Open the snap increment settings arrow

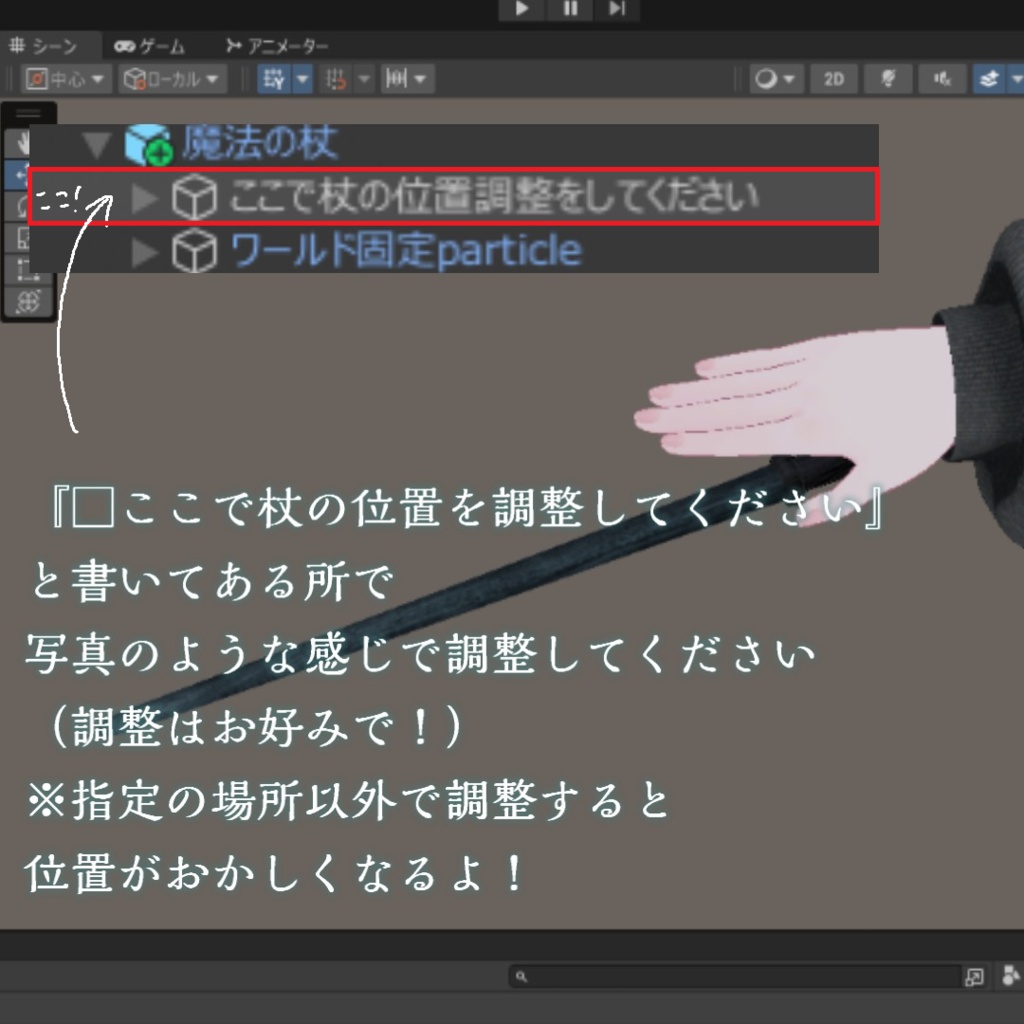pyautogui.click(x=364, y=79)
